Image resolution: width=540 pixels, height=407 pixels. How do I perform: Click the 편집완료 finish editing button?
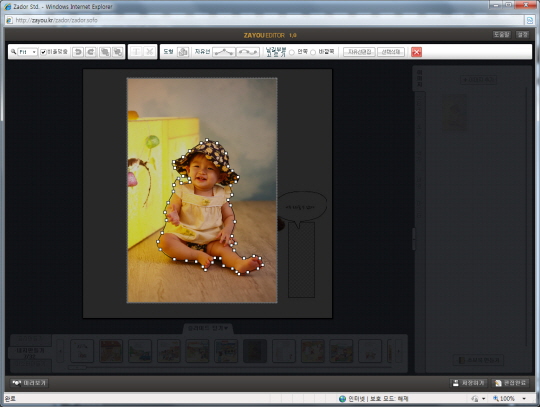pyautogui.click(x=510, y=383)
